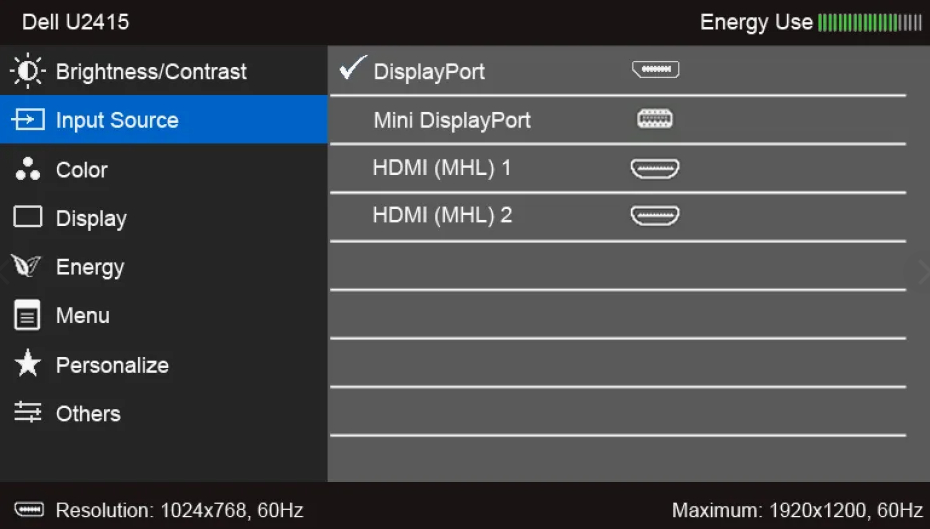Click the checkmark next to DisplayPort
The width and height of the screenshot is (930, 529).
353,70
